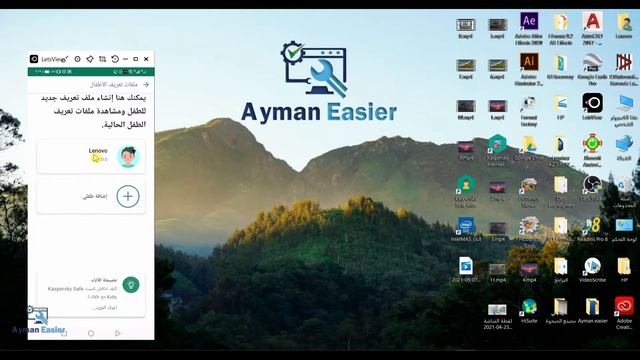
Task: Select the Ayman easier folder
Action: tap(593, 311)
